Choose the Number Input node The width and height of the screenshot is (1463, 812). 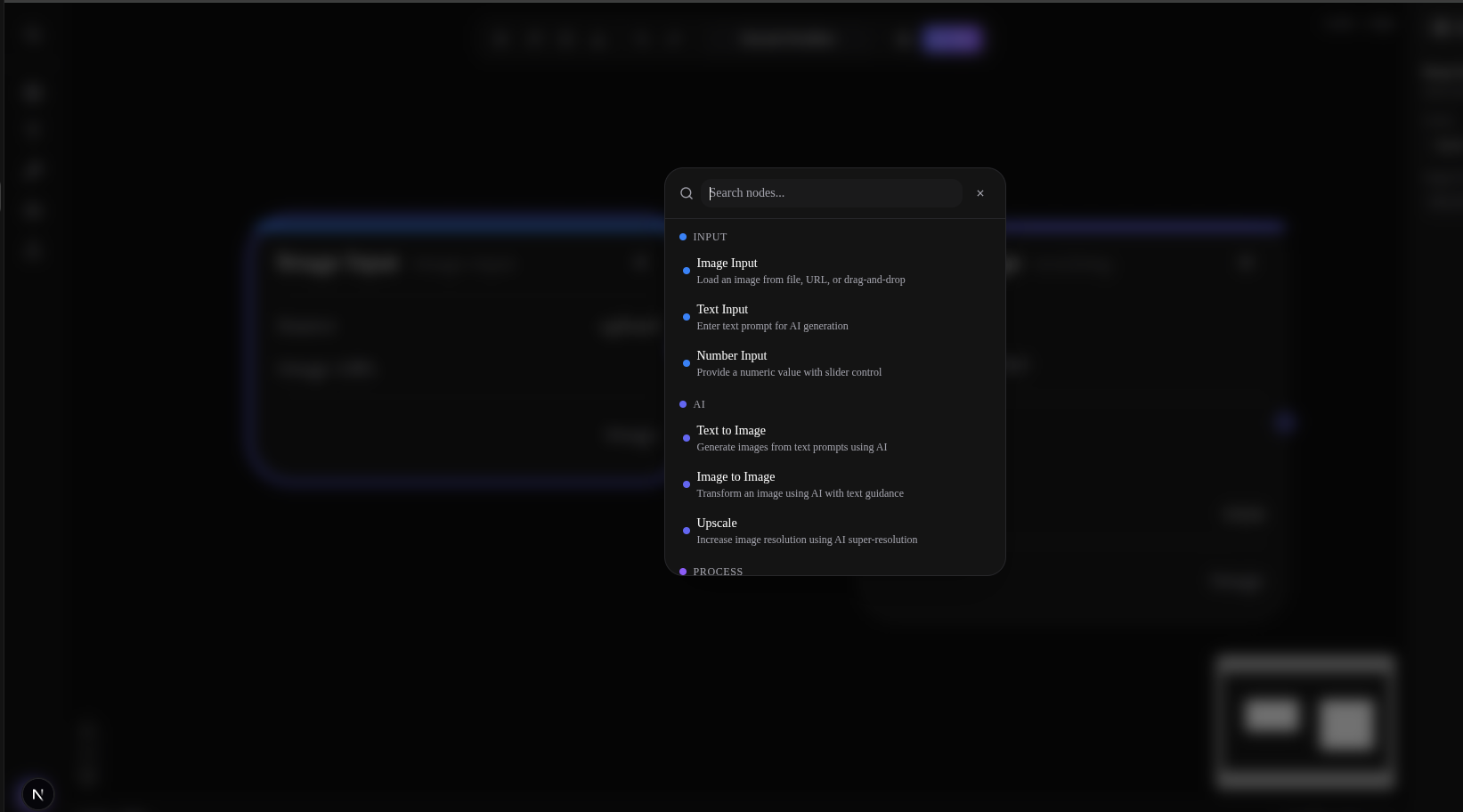[731, 356]
